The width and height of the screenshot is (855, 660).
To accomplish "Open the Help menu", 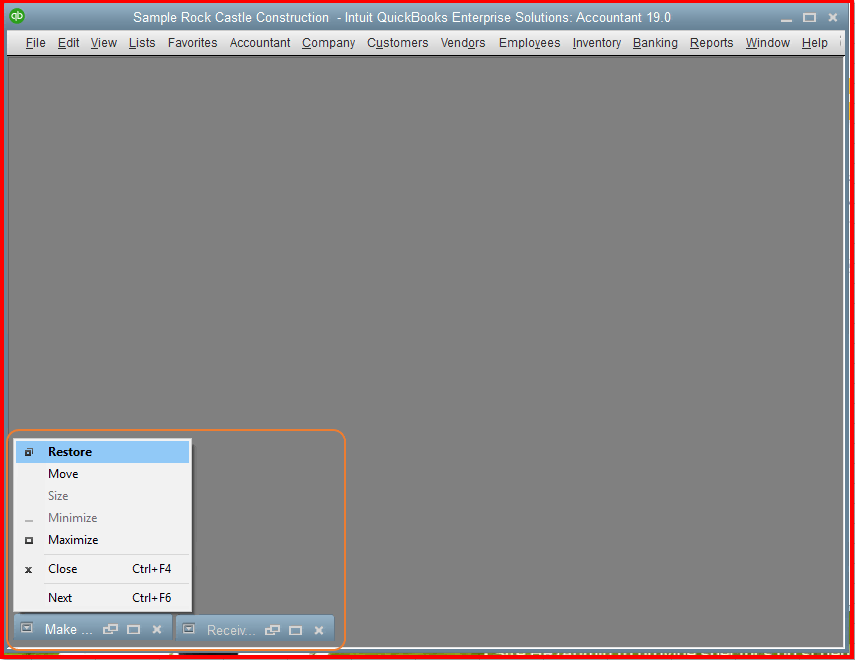I will (814, 43).
